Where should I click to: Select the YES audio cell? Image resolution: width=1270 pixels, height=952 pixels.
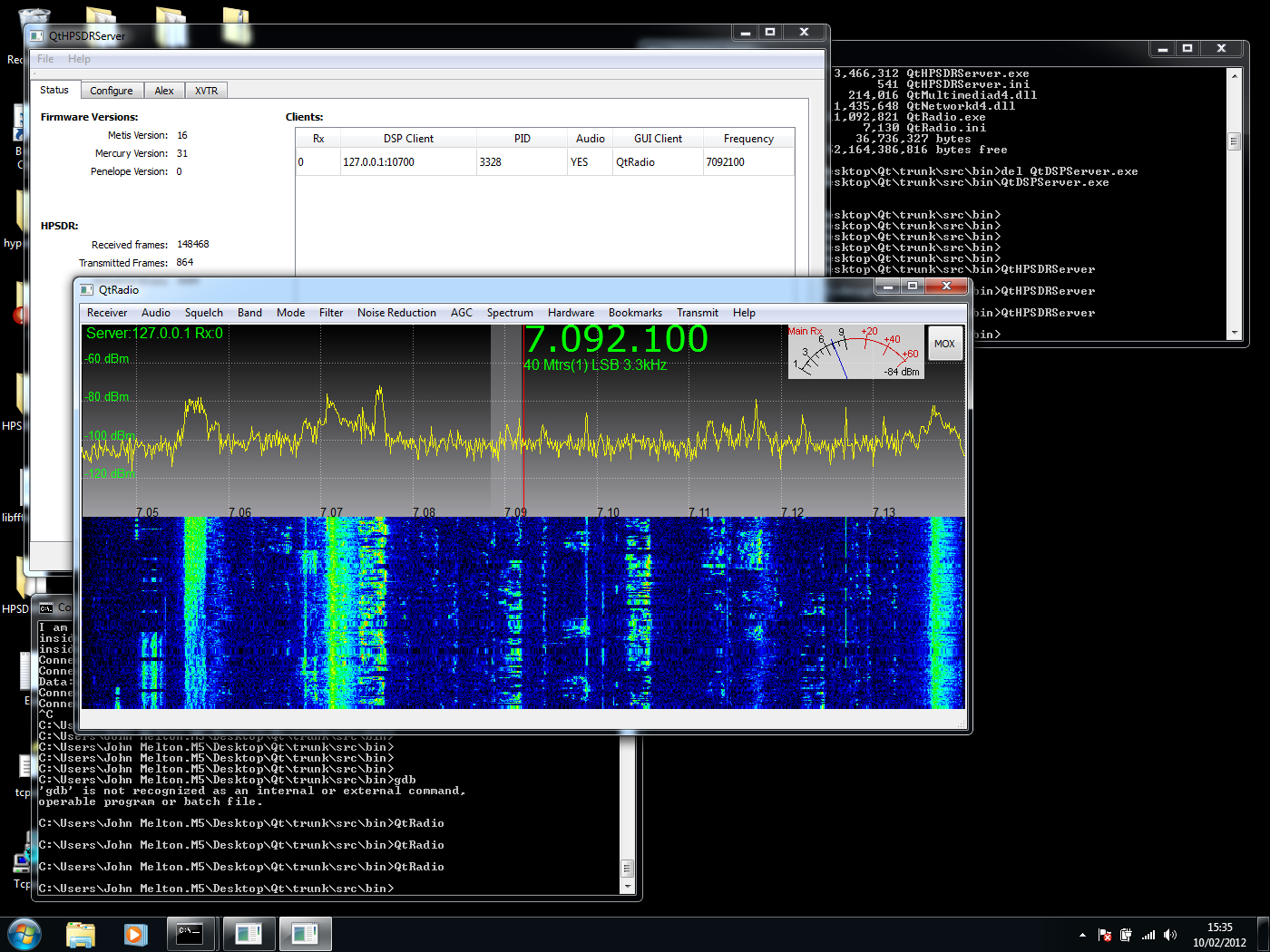point(591,162)
